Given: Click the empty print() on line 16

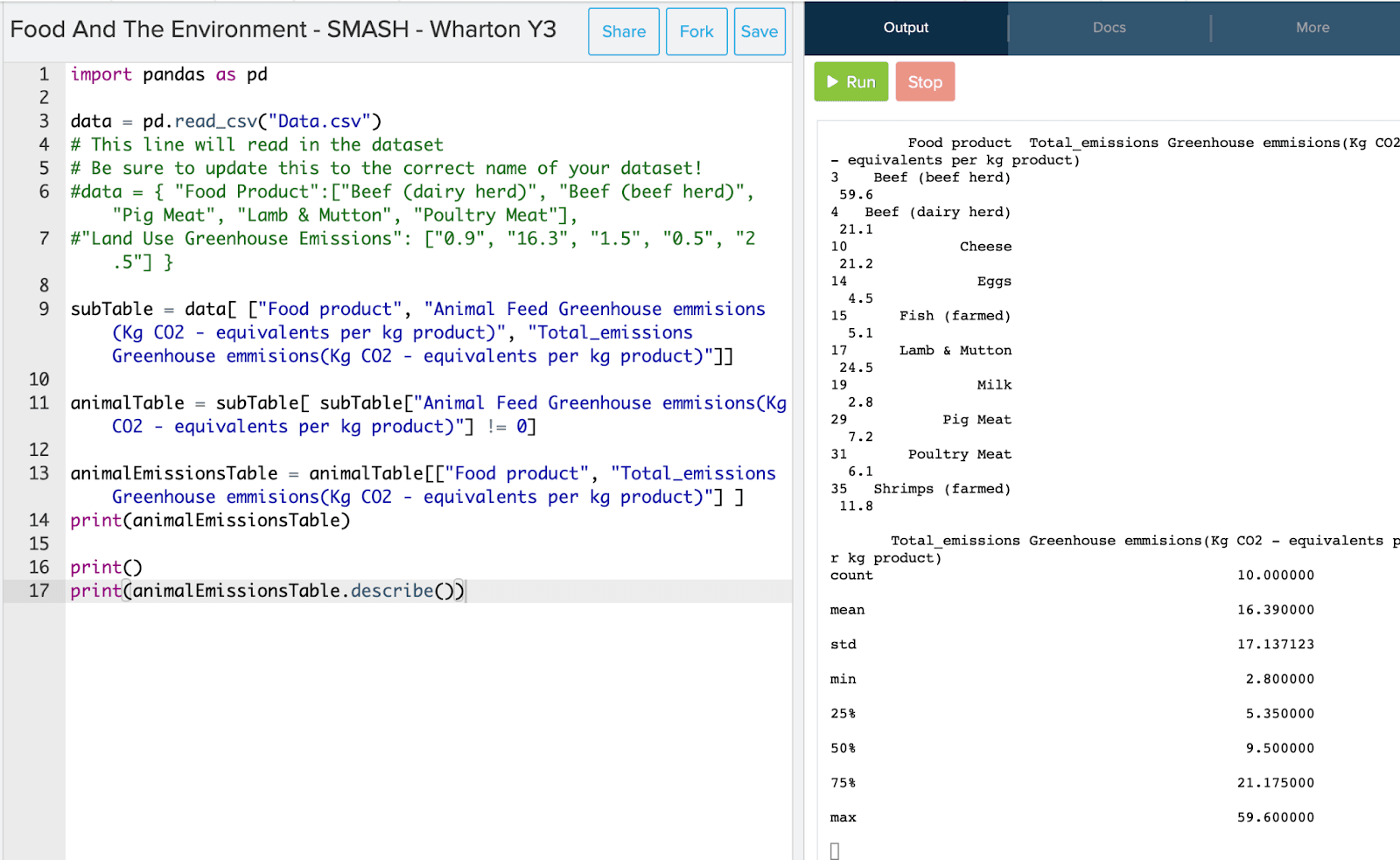Looking at the screenshot, I should click(106, 568).
